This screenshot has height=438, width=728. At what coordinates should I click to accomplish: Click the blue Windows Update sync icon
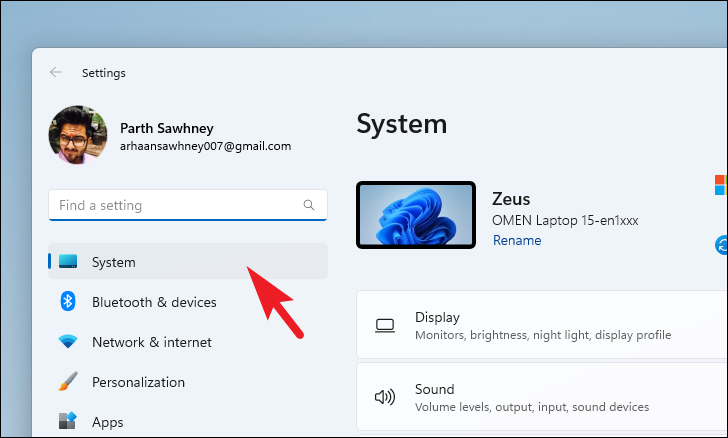pos(722,245)
